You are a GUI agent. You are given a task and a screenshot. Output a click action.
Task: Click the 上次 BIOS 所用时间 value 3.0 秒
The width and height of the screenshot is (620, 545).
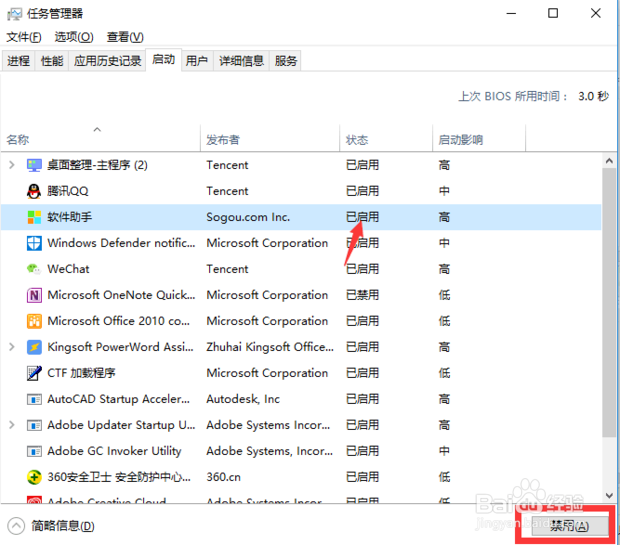click(594, 96)
